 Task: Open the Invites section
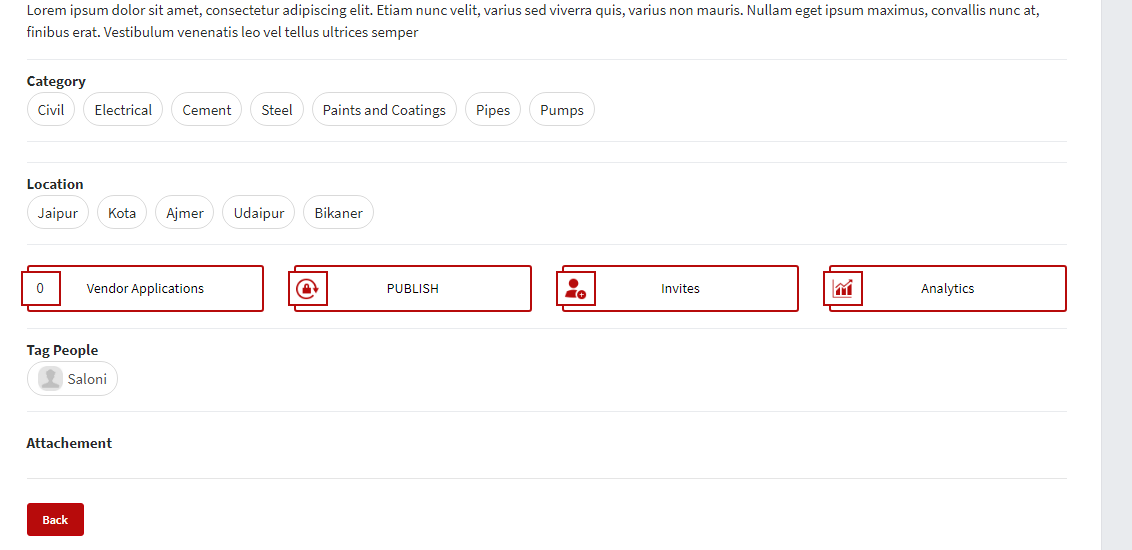click(x=680, y=289)
